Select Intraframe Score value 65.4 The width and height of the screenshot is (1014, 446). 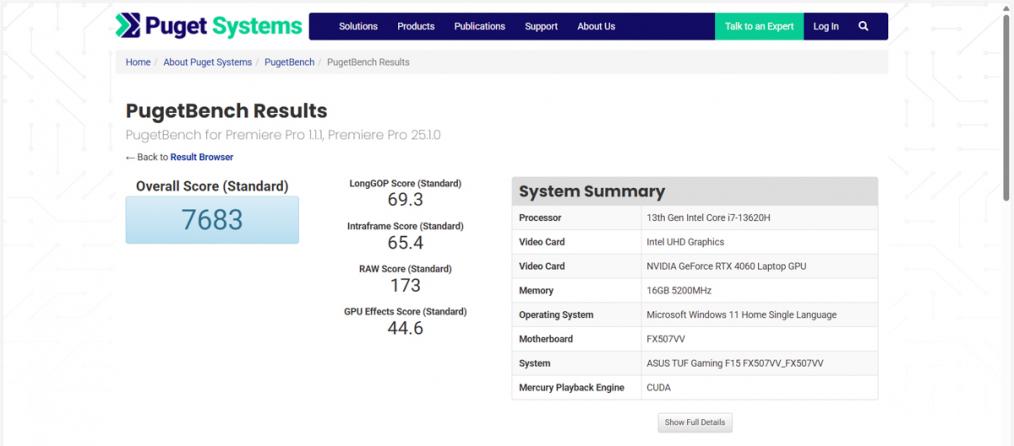[x=405, y=242]
